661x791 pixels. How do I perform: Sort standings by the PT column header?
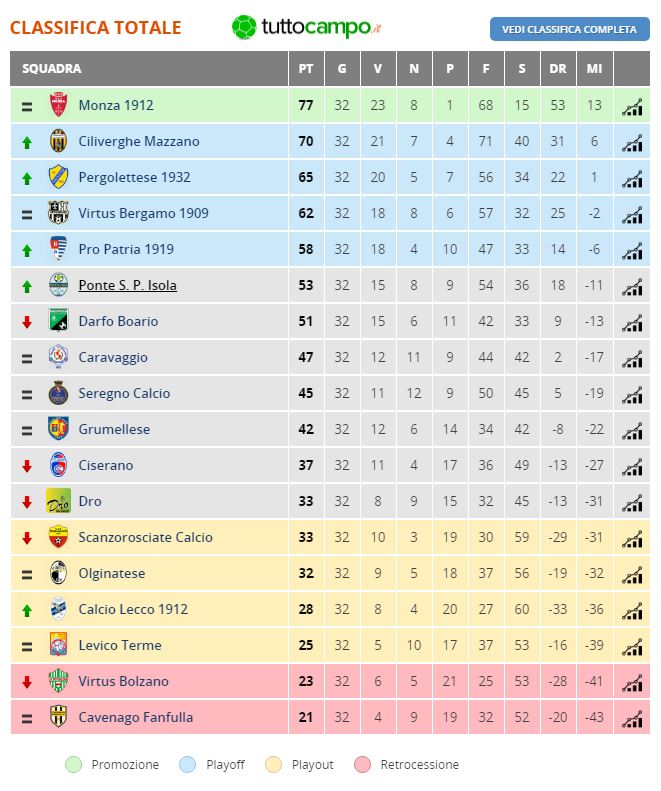tap(306, 69)
